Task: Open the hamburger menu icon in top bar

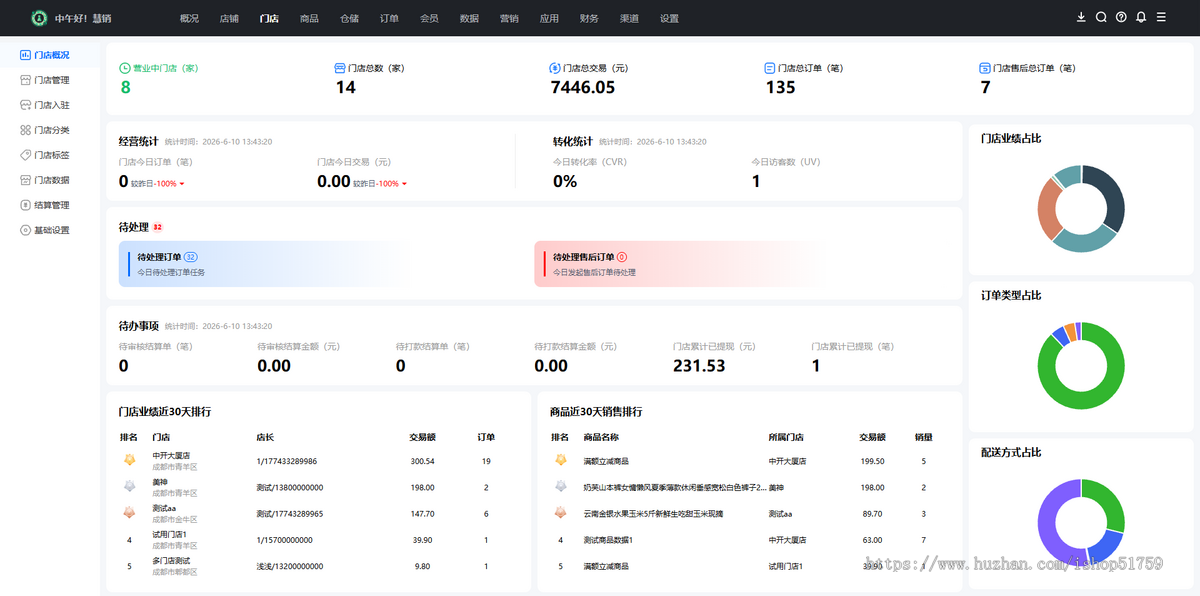Action: point(1161,17)
